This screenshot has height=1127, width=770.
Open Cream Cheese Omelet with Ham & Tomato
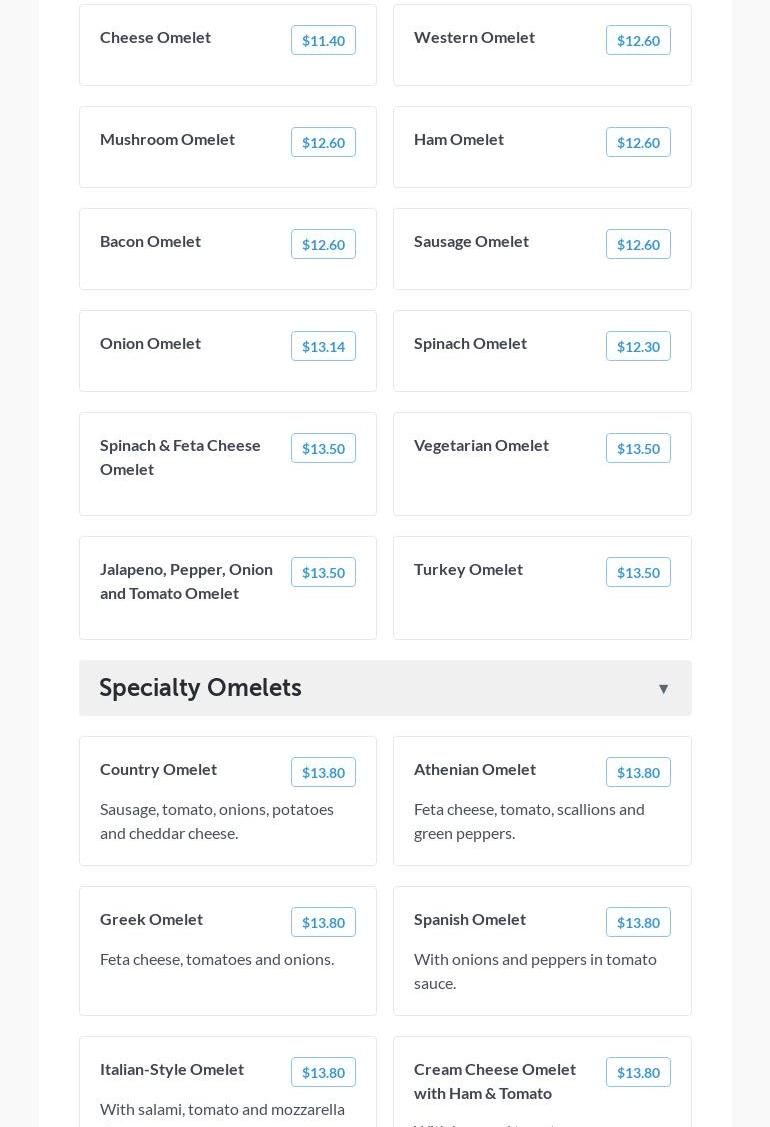pos(495,1081)
